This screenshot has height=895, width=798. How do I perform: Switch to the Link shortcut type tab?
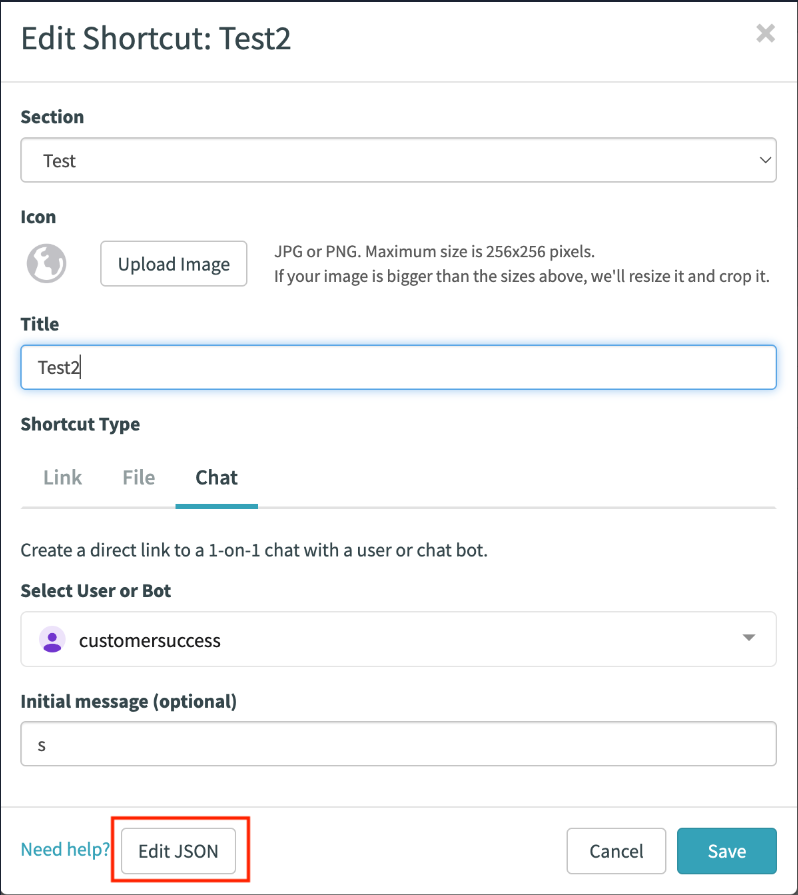point(62,477)
